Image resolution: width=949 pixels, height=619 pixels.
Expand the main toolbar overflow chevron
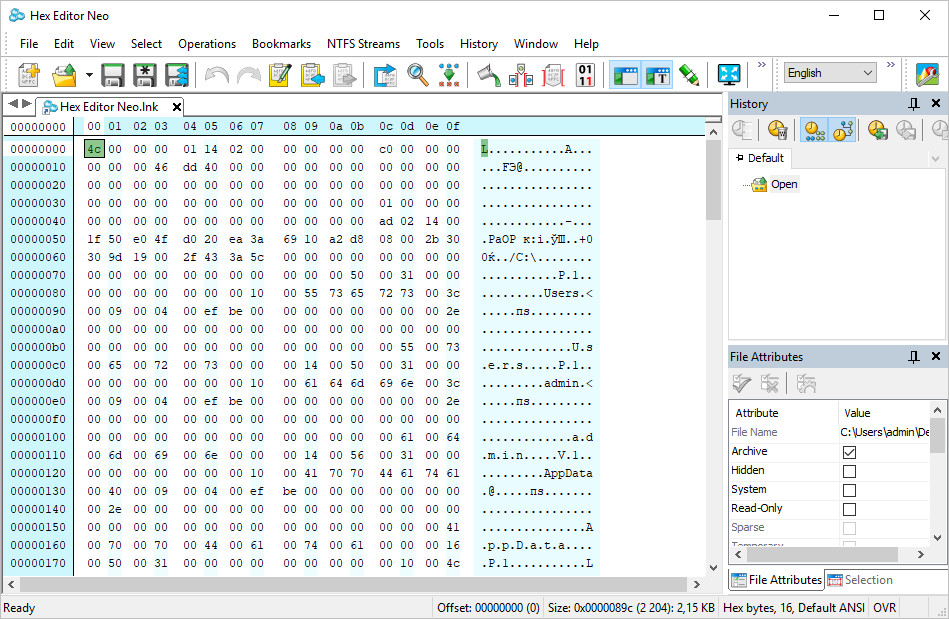pos(762,65)
